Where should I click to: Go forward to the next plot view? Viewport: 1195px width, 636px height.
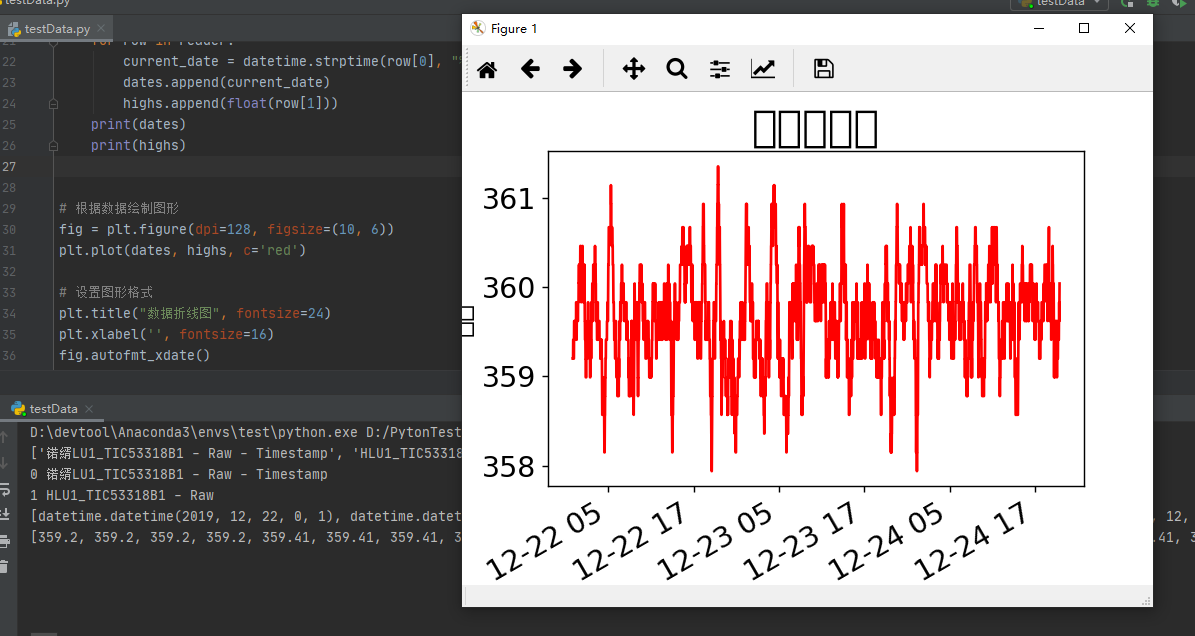point(572,69)
